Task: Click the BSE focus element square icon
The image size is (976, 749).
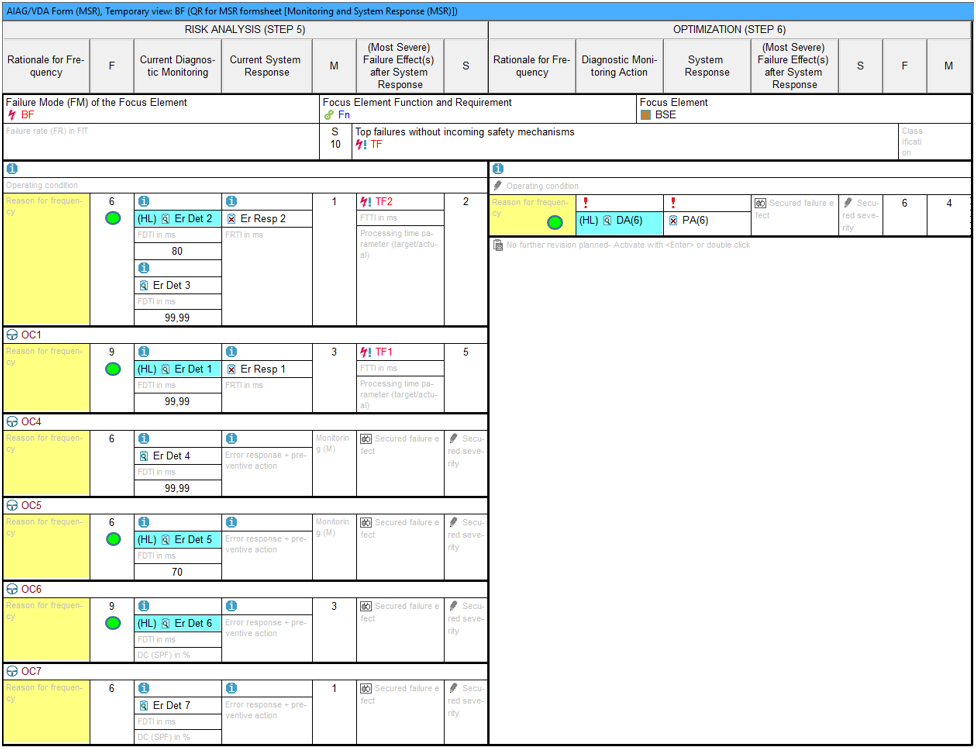Action: coord(645,115)
